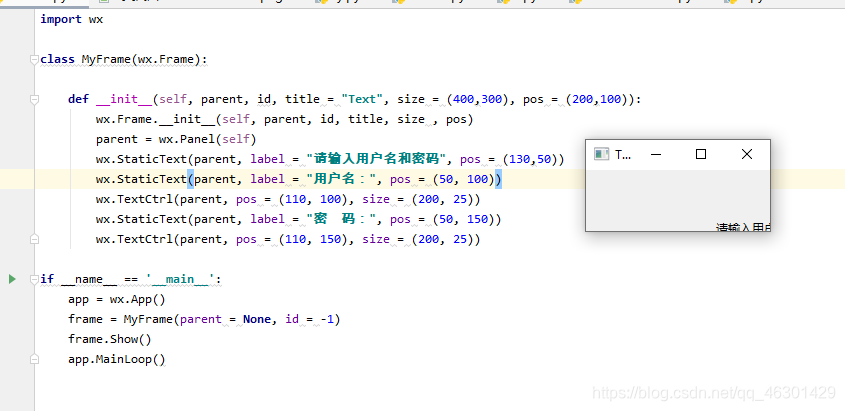Click the fold end marker beside the last TextCtrl line

click(x=34, y=239)
